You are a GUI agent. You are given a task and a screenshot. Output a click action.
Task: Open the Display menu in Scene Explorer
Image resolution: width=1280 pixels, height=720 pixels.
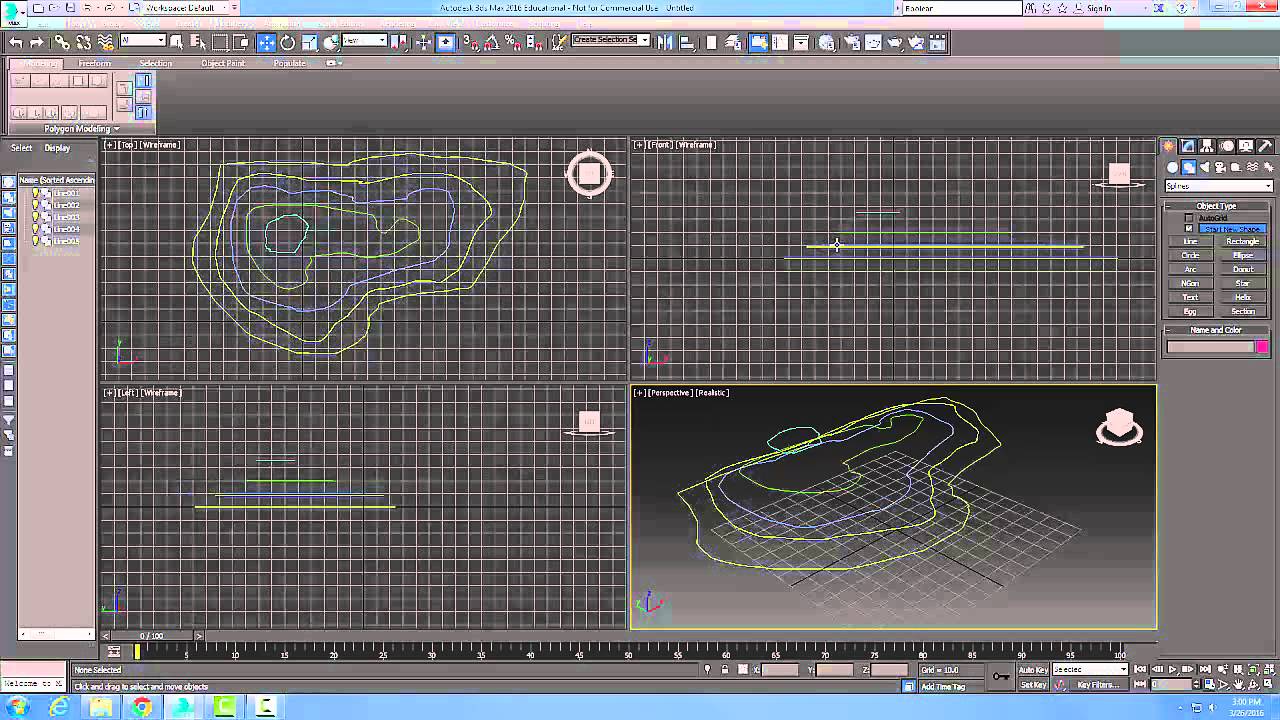click(57, 148)
